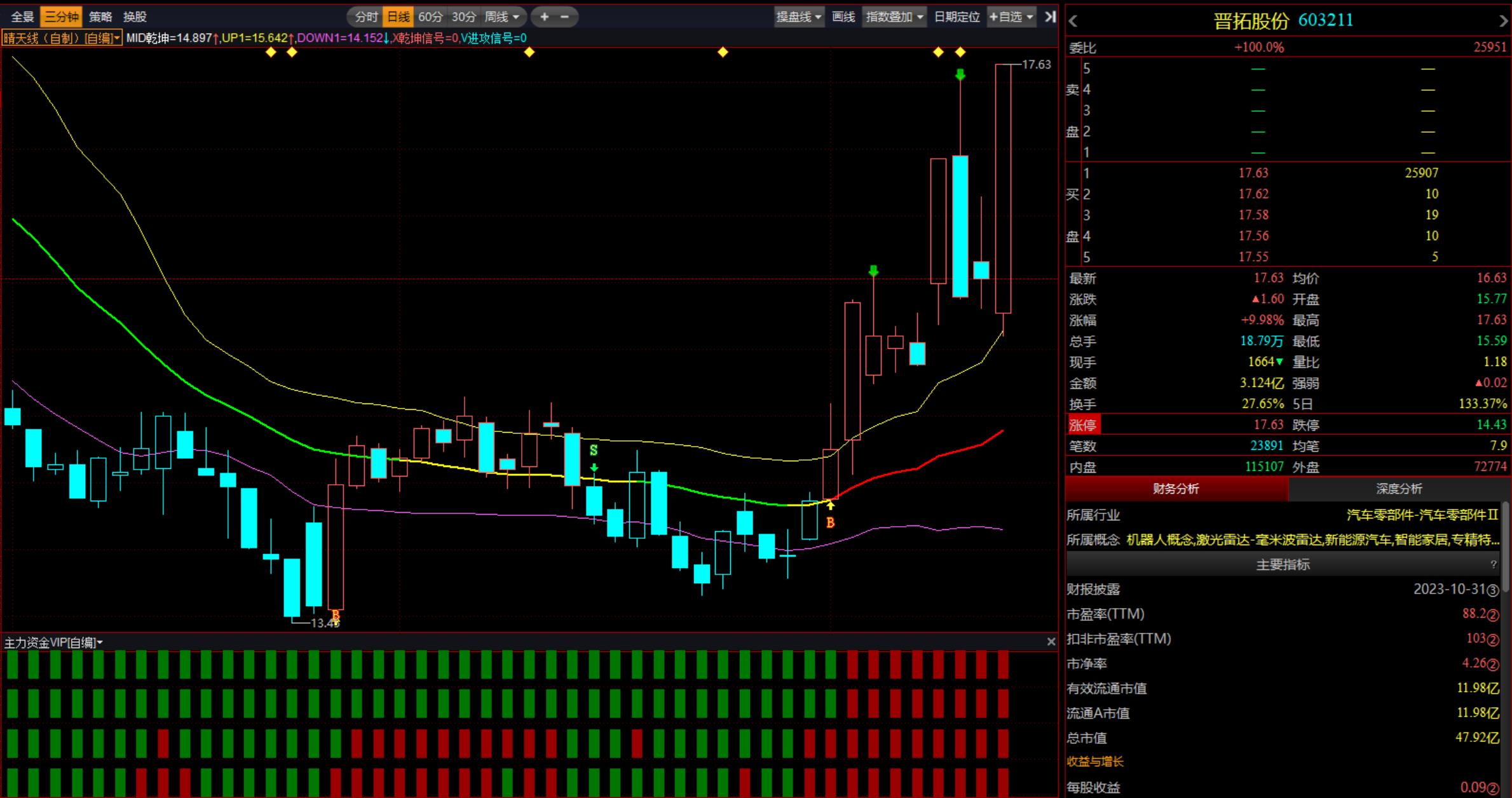The height and width of the screenshot is (798, 1512).
Task: Open 指数叠加 dropdown menu
Action: pos(894,17)
